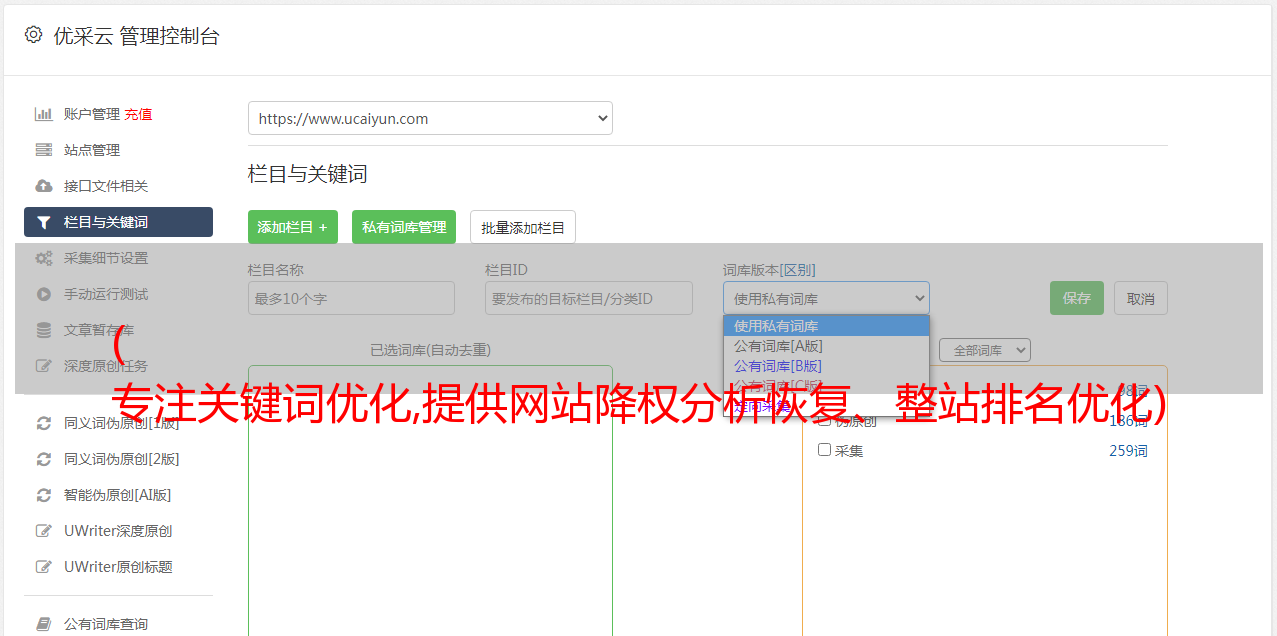Click inside the 已选词库 green list box
1277x636 pixels.
pos(430,500)
